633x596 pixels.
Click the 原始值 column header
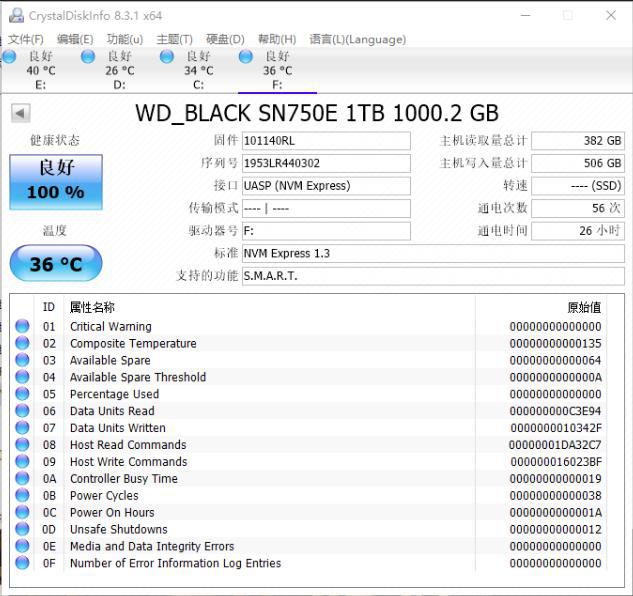click(584, 307)
